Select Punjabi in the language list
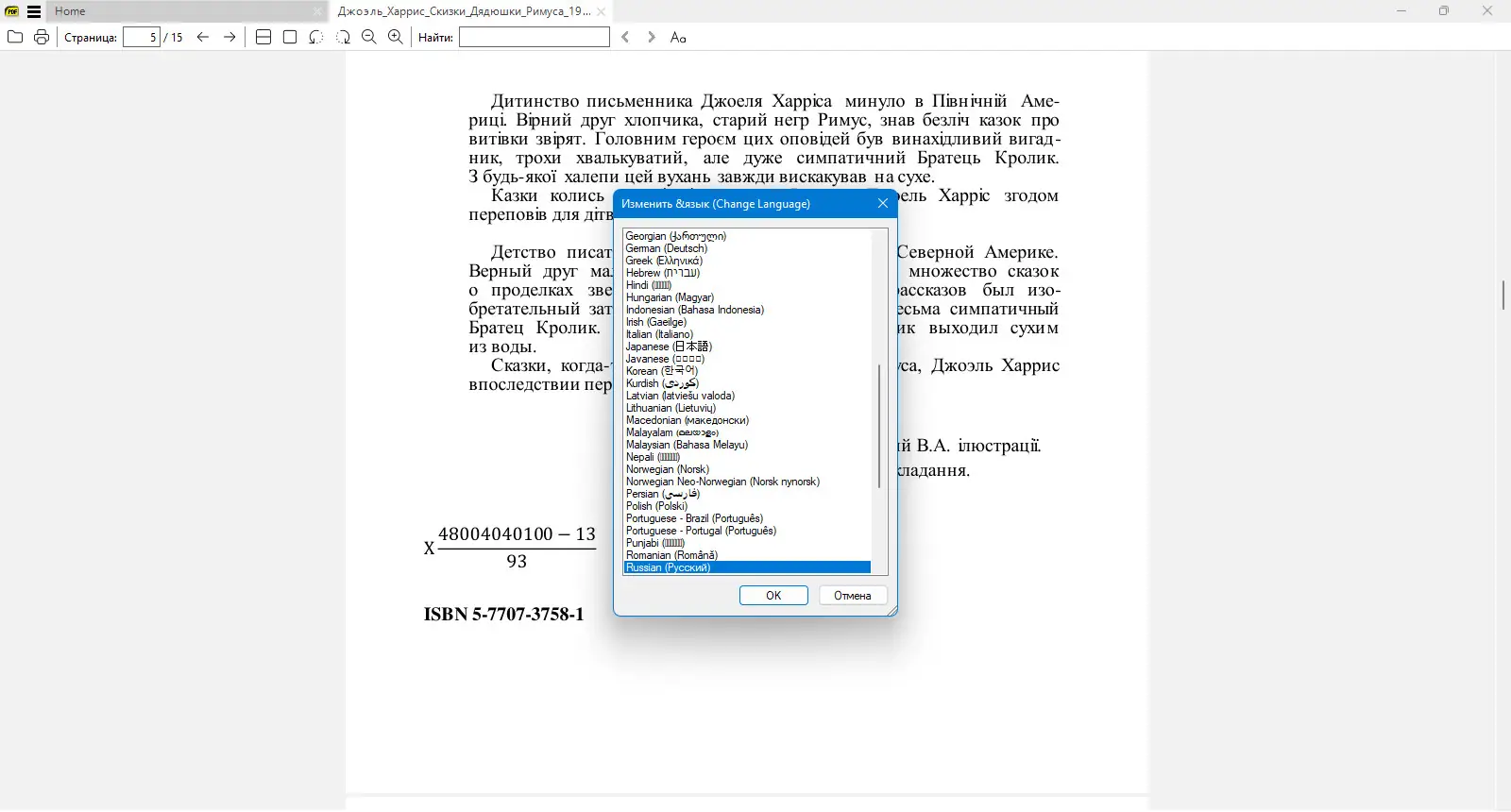Screen dimensions: 1511x812 point(747,543)
